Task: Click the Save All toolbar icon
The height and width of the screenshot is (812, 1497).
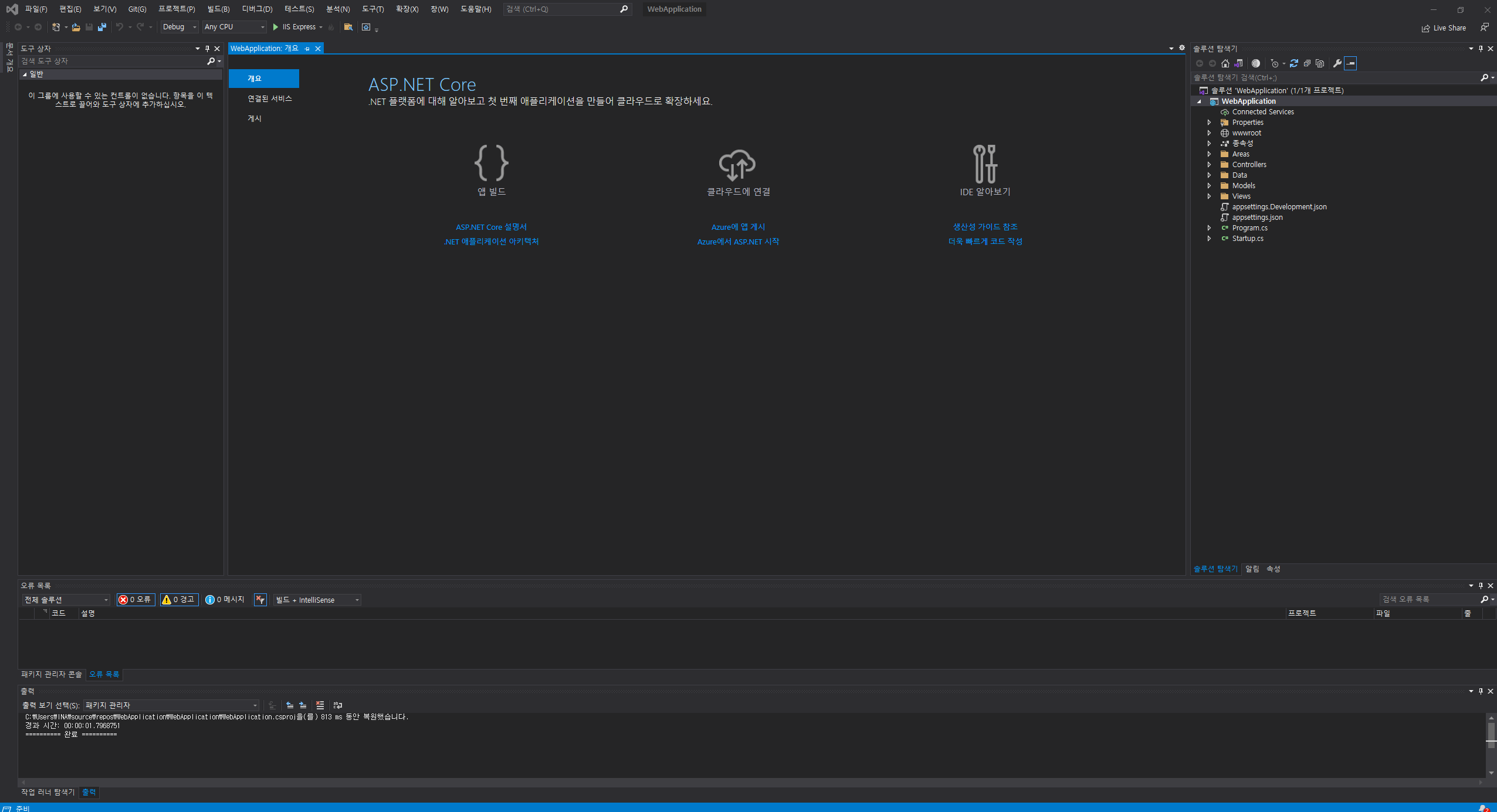Action: point(102,27)
